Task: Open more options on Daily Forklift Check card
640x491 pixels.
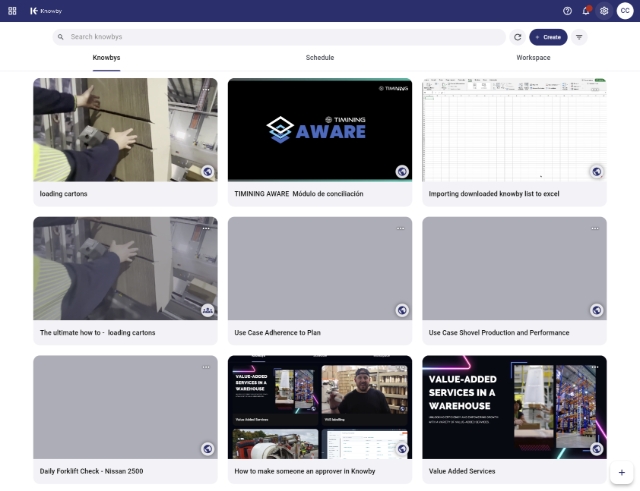Action: [x=206, y=367]
